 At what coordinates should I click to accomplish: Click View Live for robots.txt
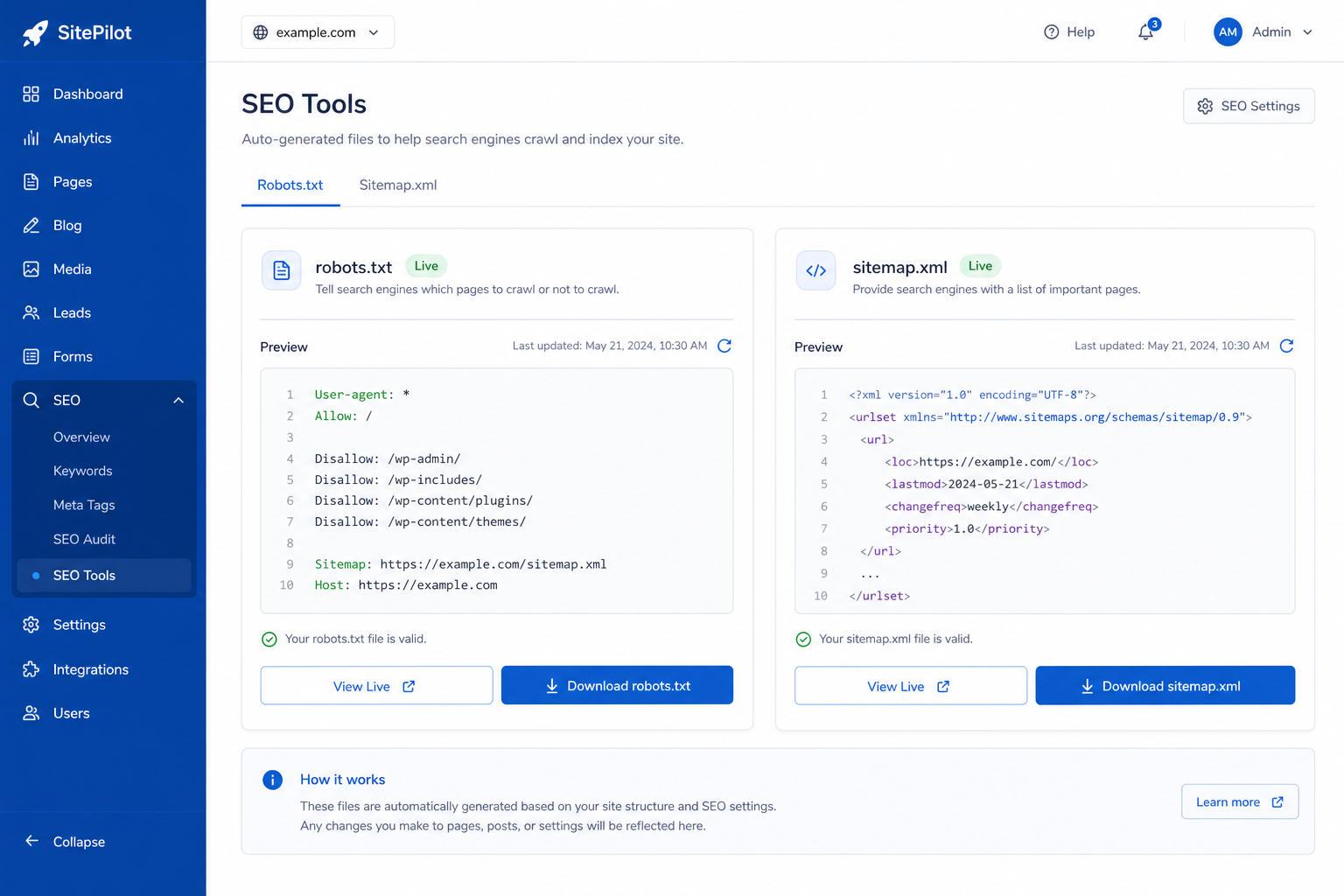tap(376, 686)
